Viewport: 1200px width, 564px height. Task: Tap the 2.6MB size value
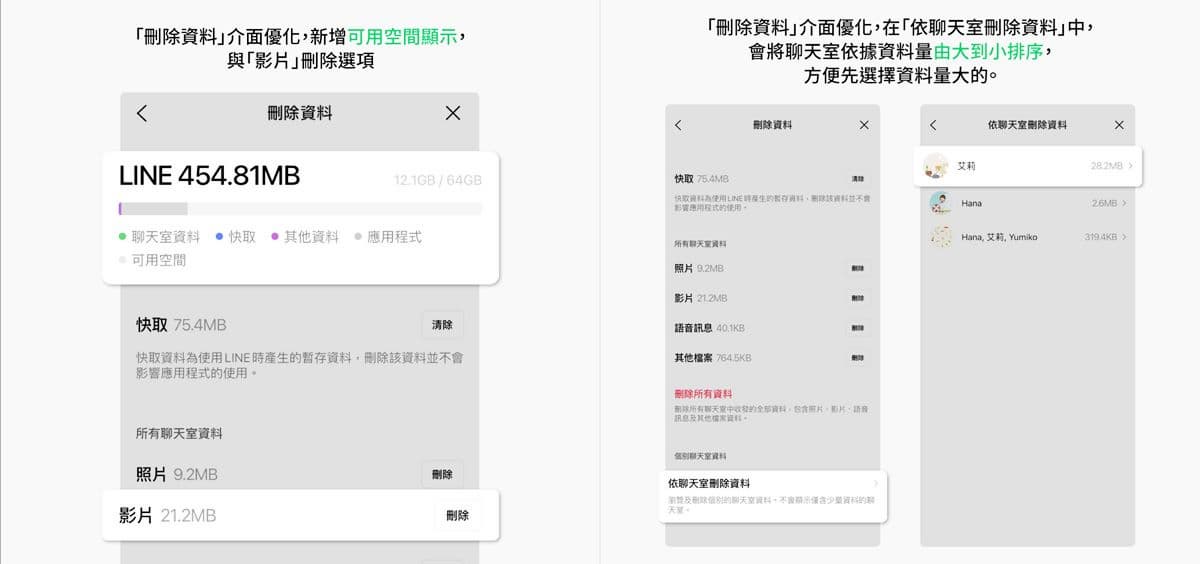(x=1104, y=203)
